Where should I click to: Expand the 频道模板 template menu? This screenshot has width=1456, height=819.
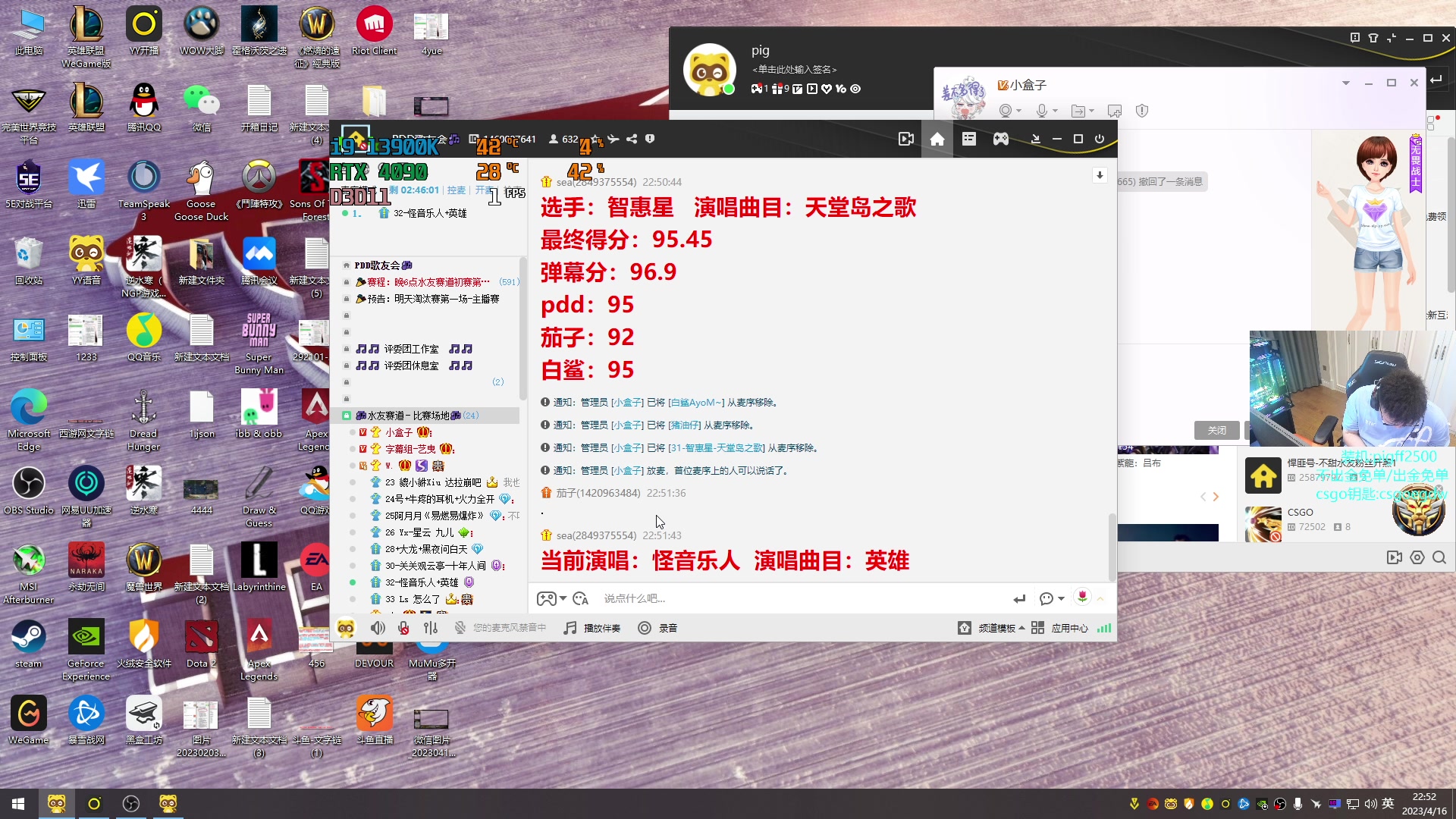point(991,628)
